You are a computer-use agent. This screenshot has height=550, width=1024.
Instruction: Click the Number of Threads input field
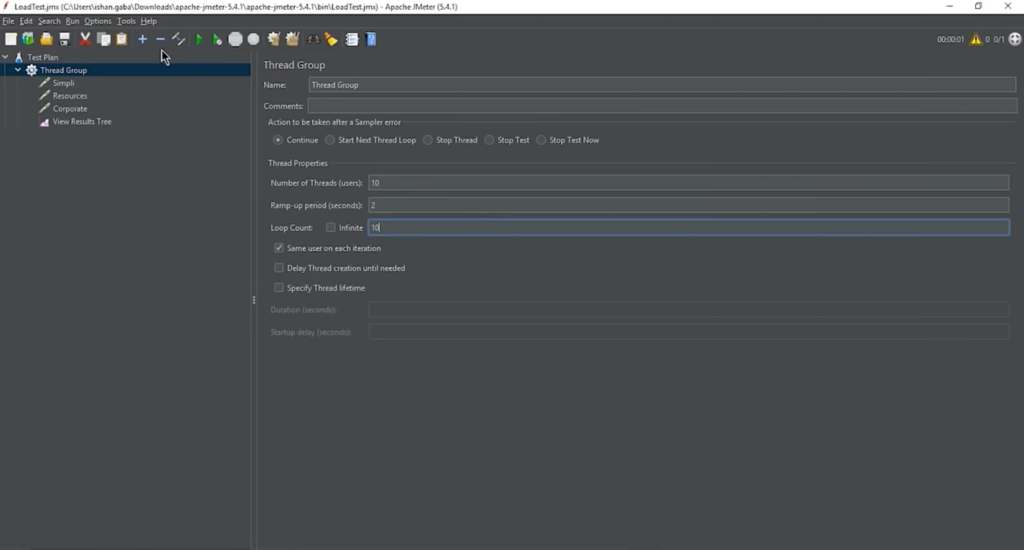[688, 183]
